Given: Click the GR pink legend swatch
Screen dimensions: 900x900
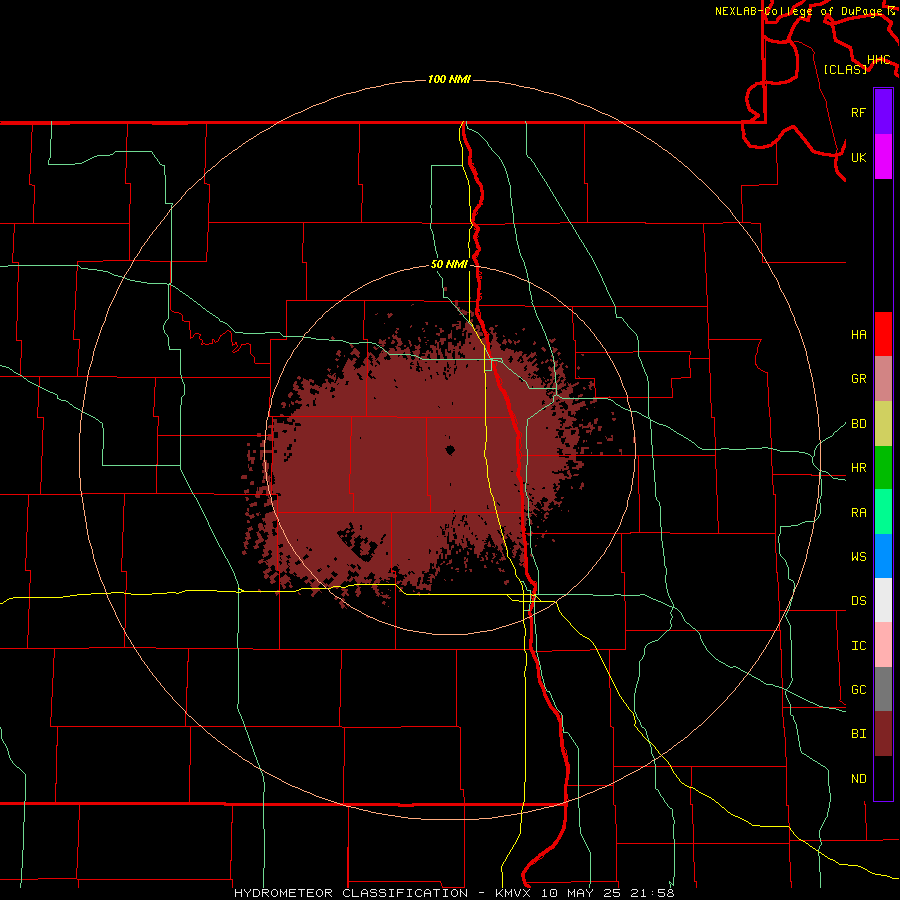Looking at the screenshot, I should (883, 379).
